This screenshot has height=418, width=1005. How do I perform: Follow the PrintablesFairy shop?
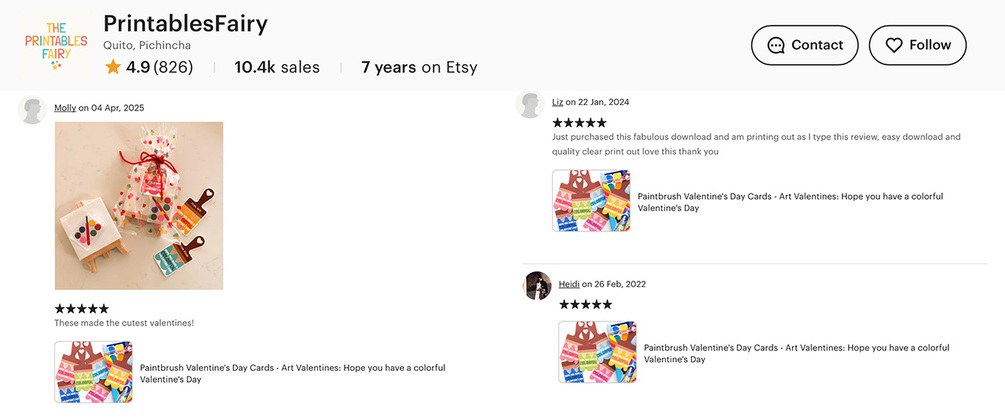coord(917,45)
